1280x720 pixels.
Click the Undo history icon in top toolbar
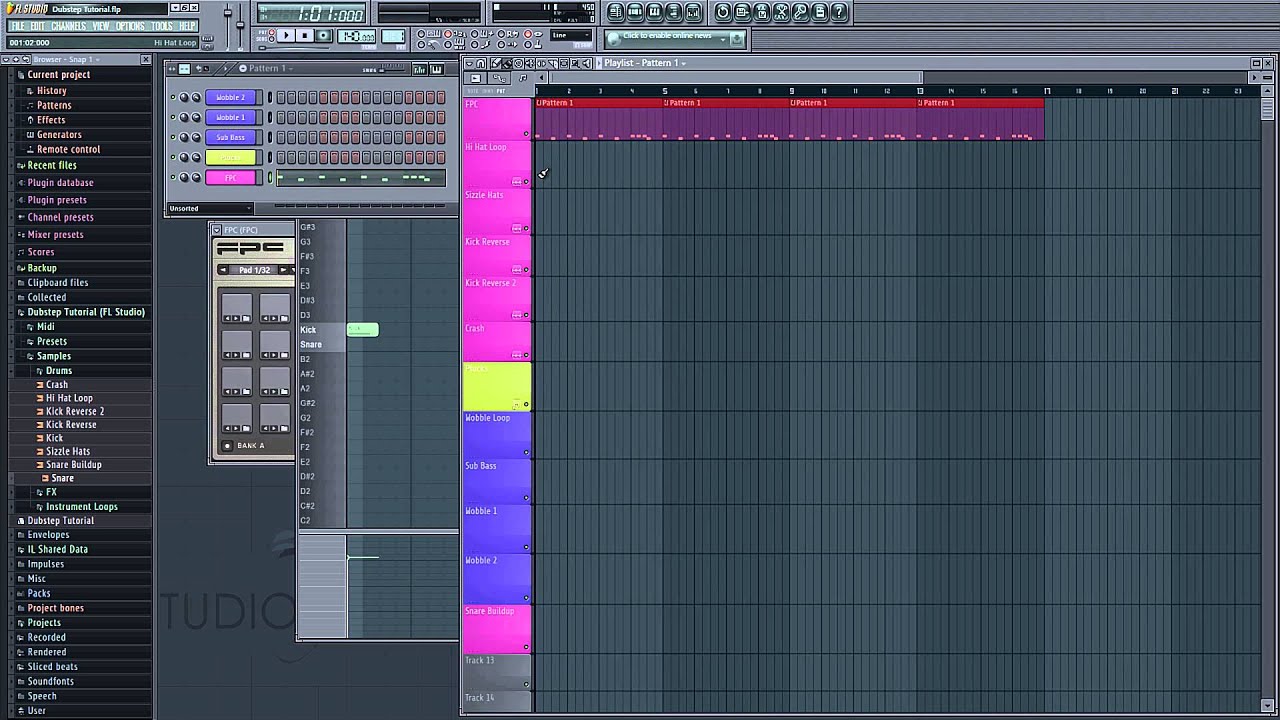722,12
